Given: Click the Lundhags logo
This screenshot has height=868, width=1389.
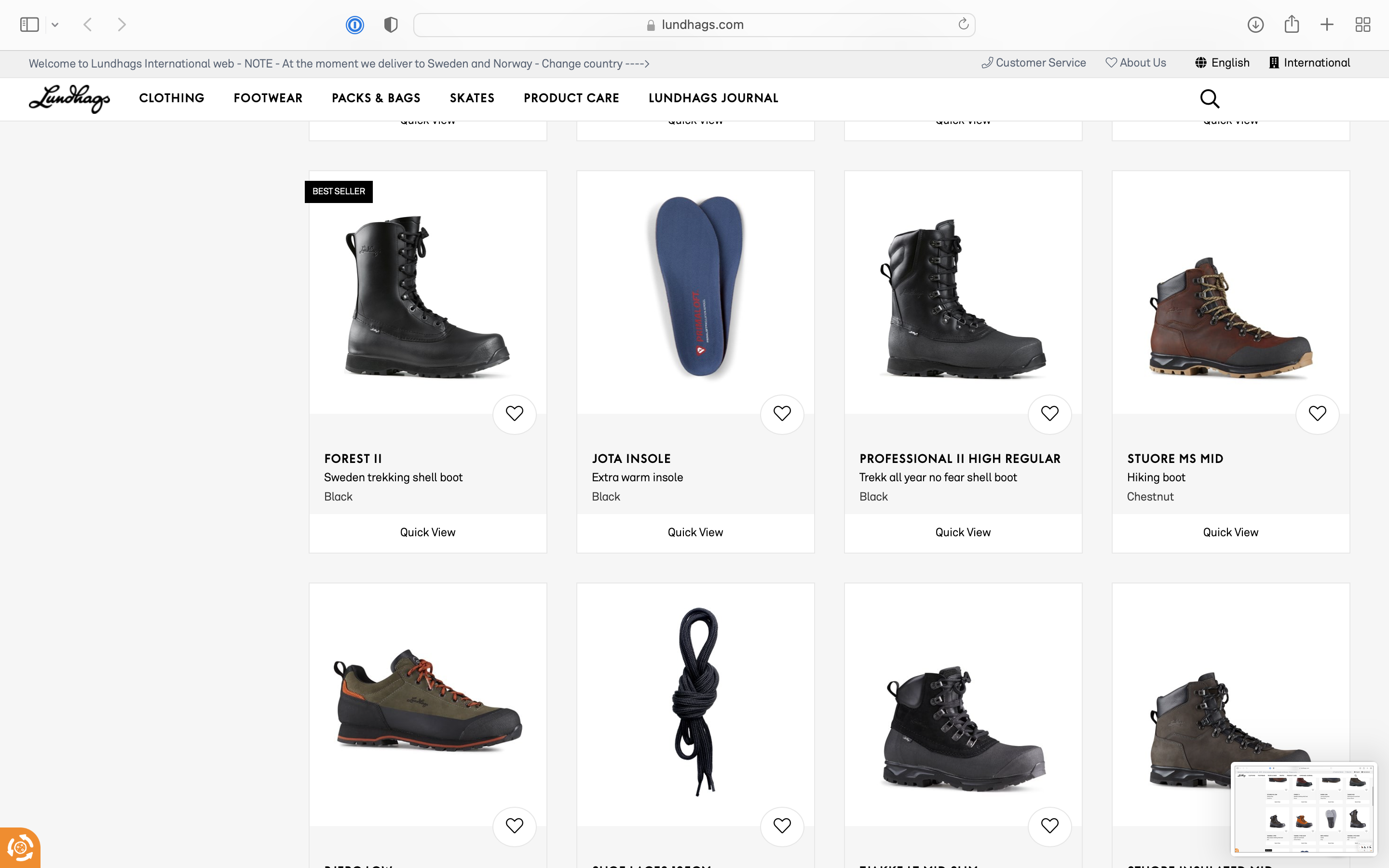Looking at the screenshot, I should click(x=69, y=98).
